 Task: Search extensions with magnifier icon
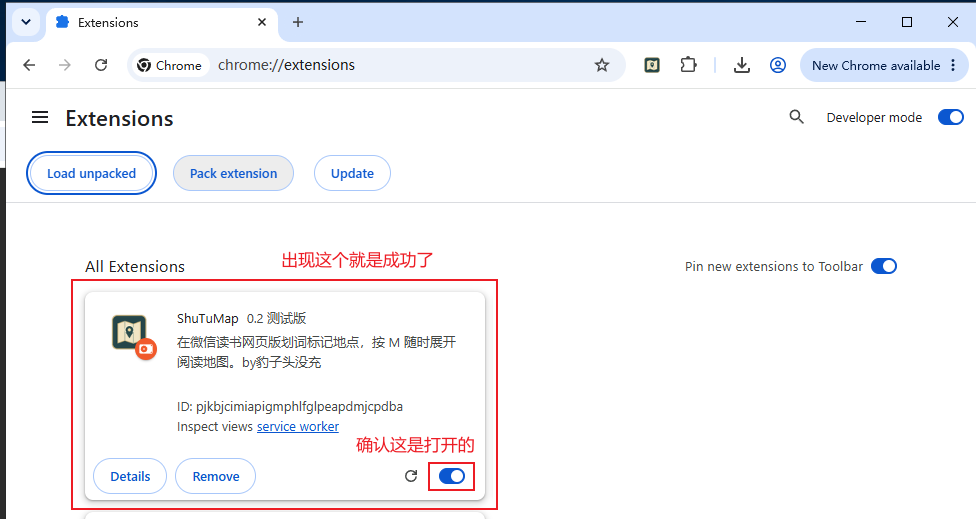[x=796, y=117]
